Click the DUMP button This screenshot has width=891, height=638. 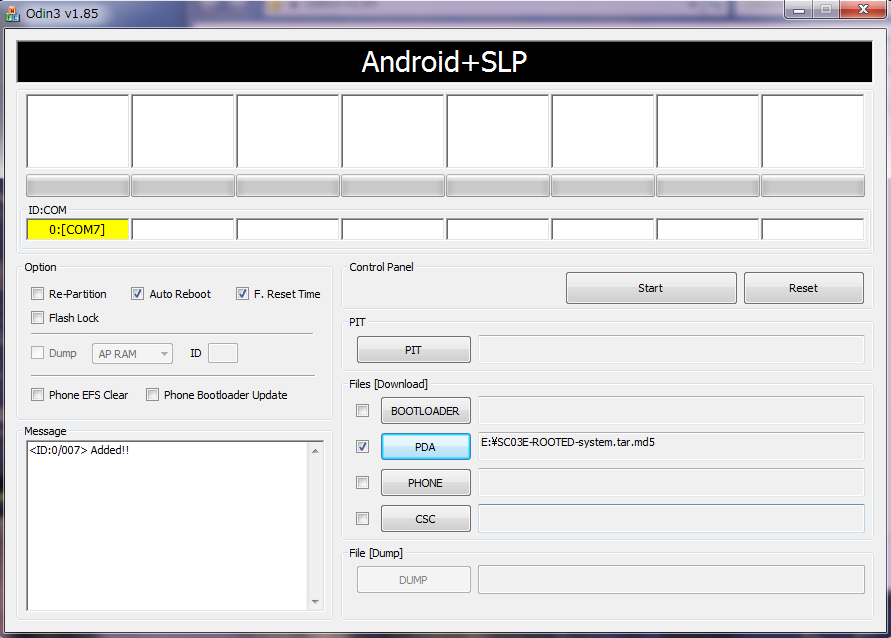[414, 579]
